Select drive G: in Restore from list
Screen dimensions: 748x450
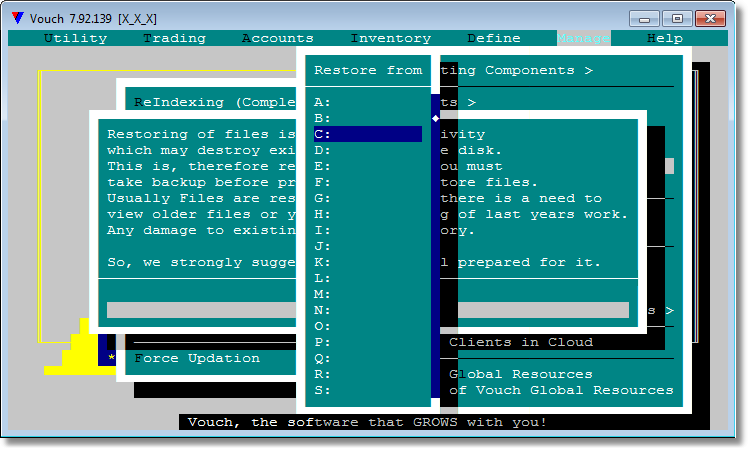coord(368,198)
